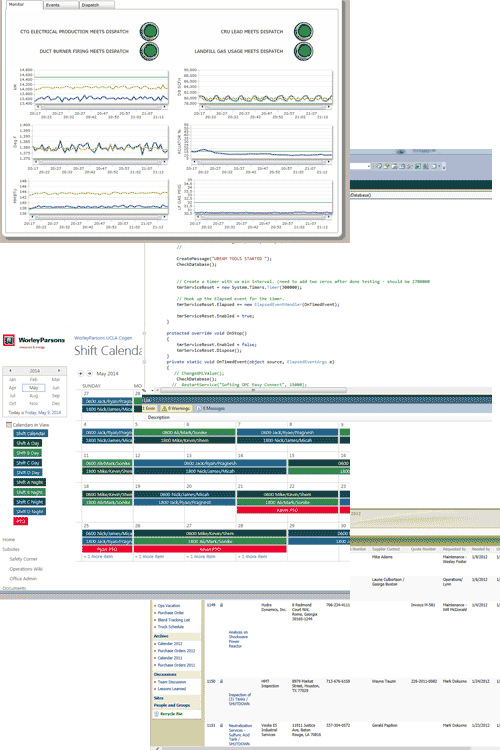Click the CTG Electrical Production status indicator light

click(149, 32)
